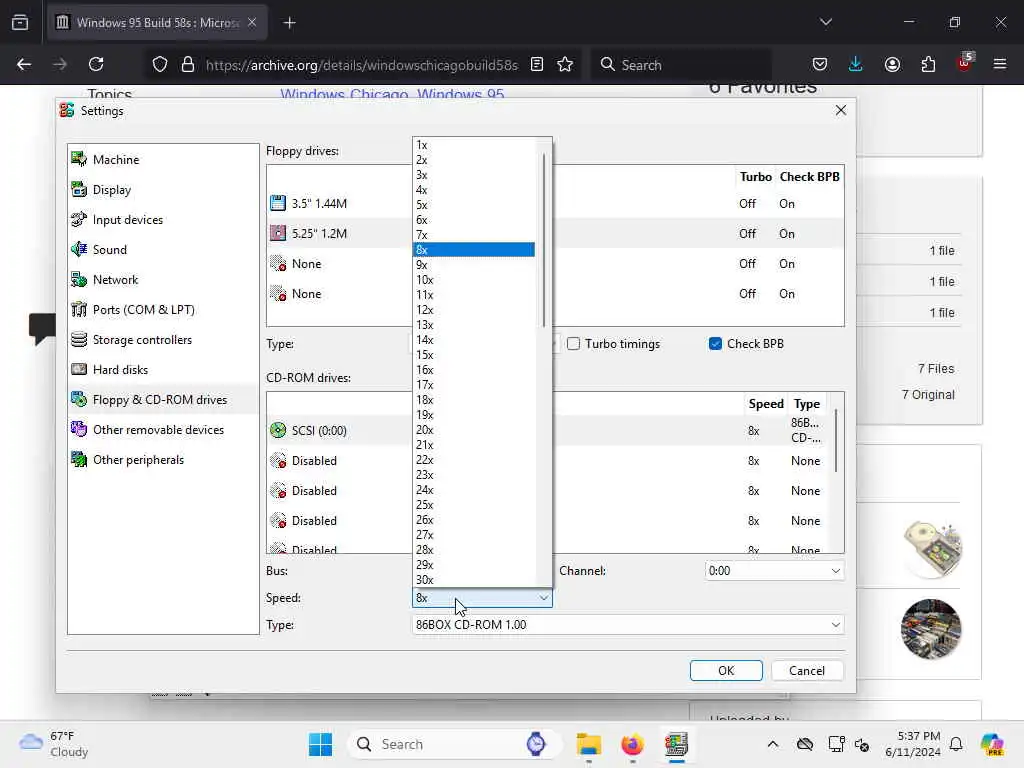Uncheck the Check BPB checkbox
This screenshot has height=768, width=1024.
pyautogui.click(x=715, y=344)
